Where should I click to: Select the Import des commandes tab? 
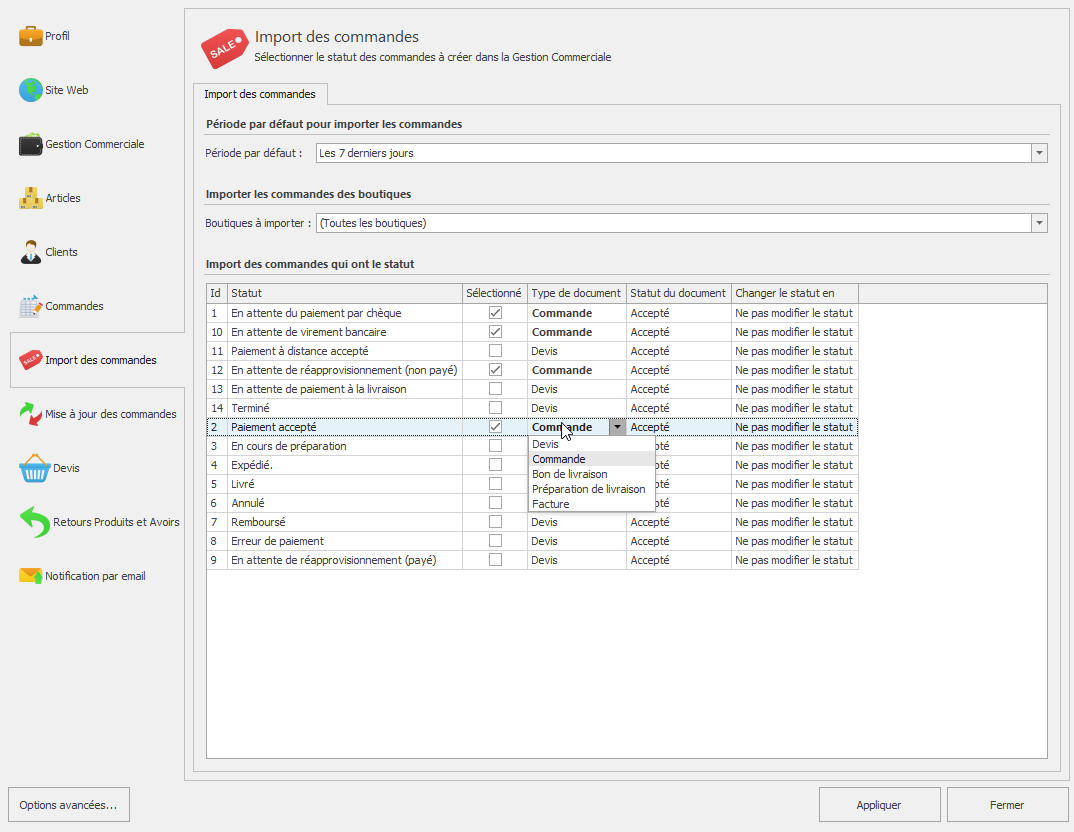tap(260, 94)
